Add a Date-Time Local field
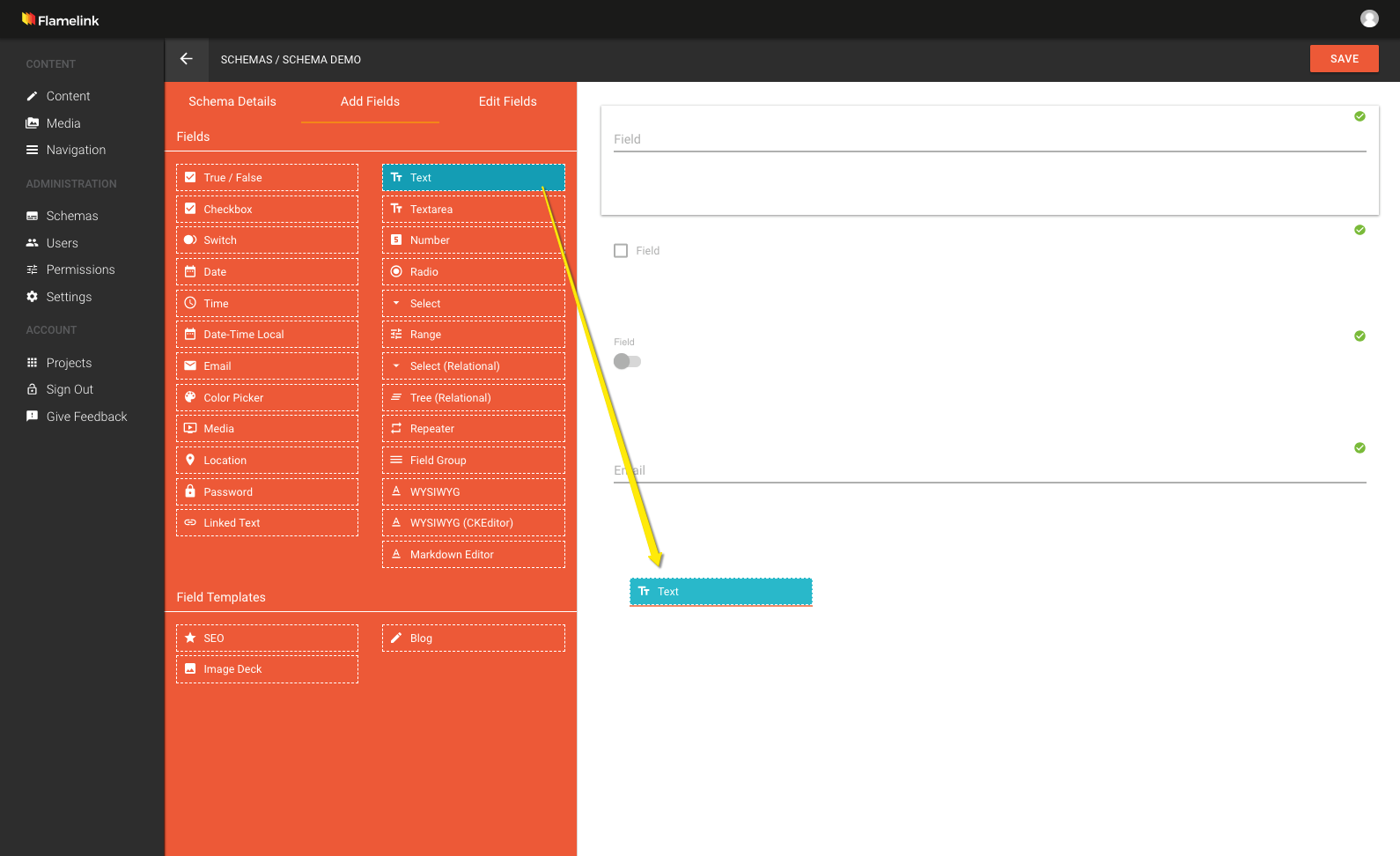 coord(267,335)
